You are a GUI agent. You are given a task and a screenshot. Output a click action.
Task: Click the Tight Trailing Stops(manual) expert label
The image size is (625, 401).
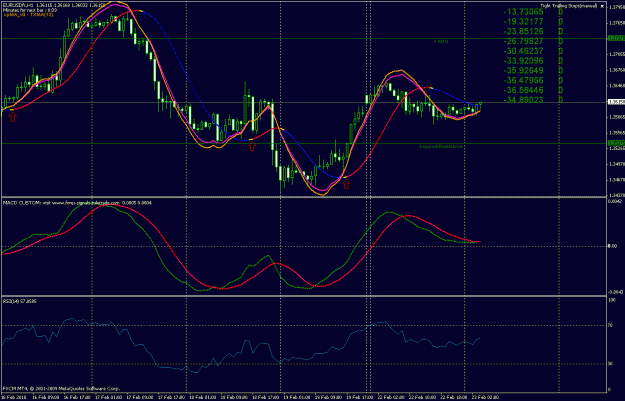pyautogui.click(x=568, y=6)
